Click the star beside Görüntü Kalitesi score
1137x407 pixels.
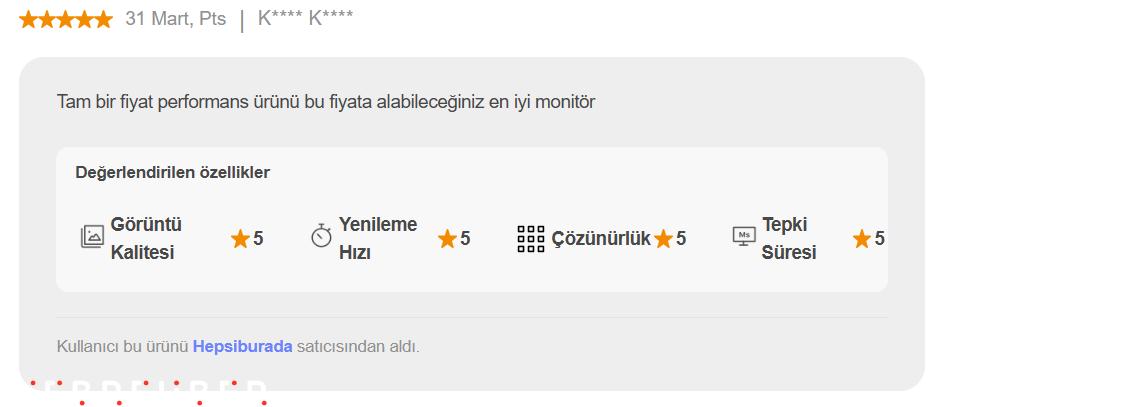[240, 239]
